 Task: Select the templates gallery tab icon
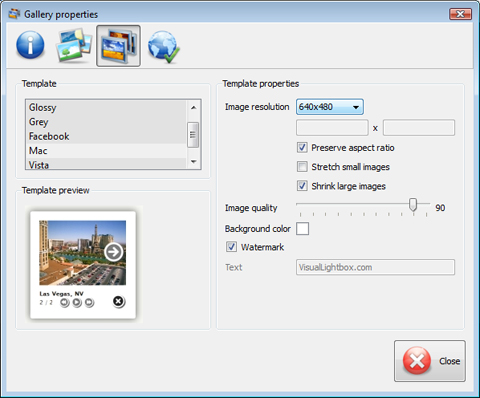pos(118,46)
